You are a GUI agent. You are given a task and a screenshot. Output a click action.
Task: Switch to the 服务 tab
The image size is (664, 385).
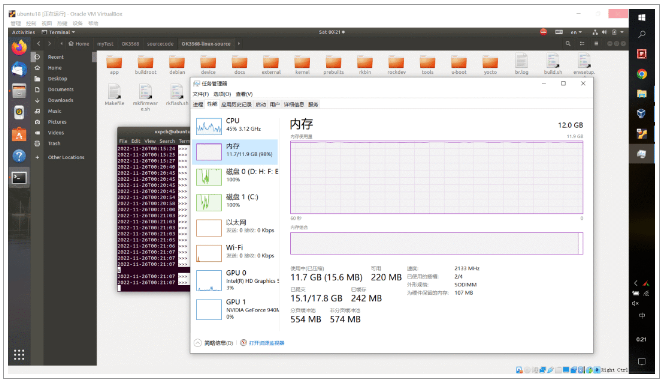313,105
